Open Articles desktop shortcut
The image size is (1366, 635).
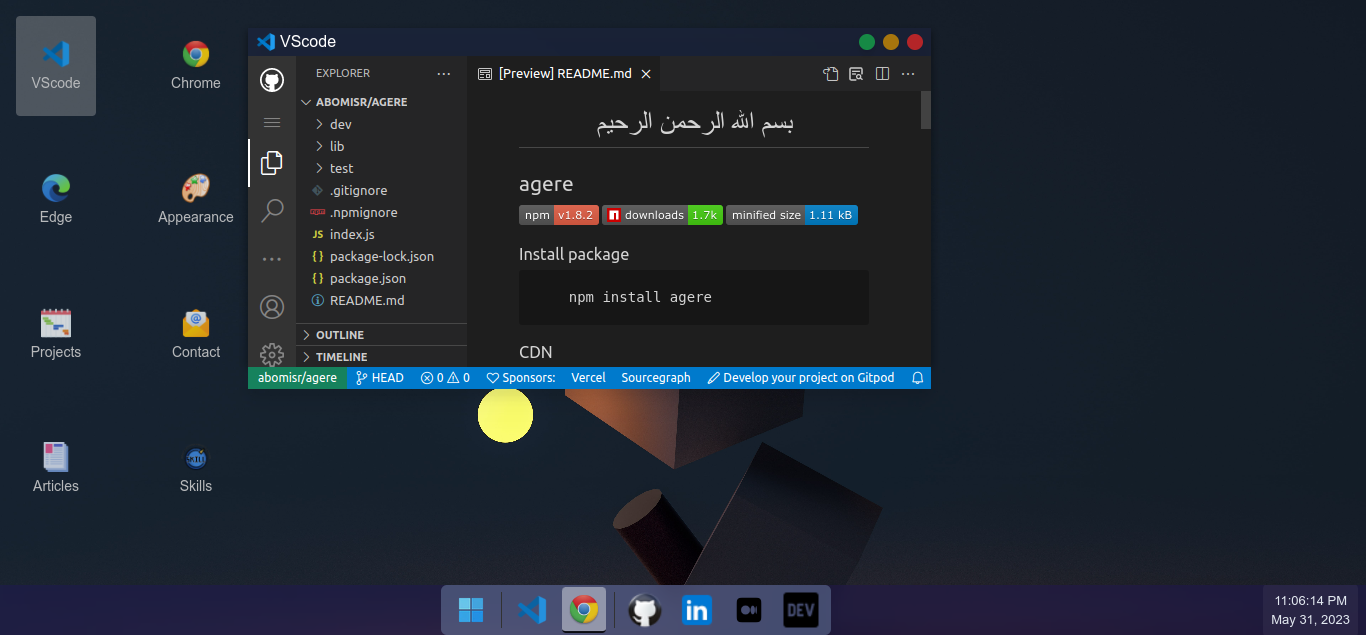56,469
